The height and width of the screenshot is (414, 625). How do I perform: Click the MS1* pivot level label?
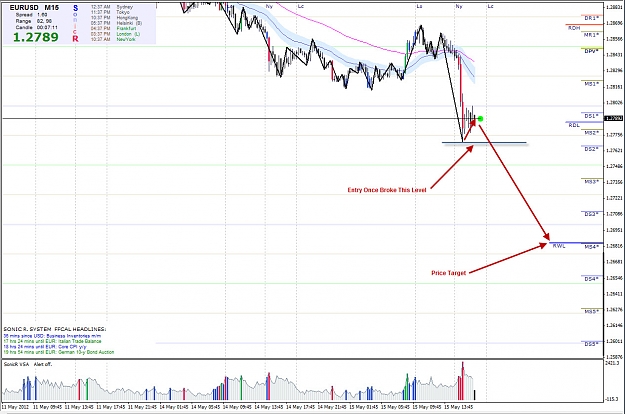pyautogui.click(x=592, y=84)
